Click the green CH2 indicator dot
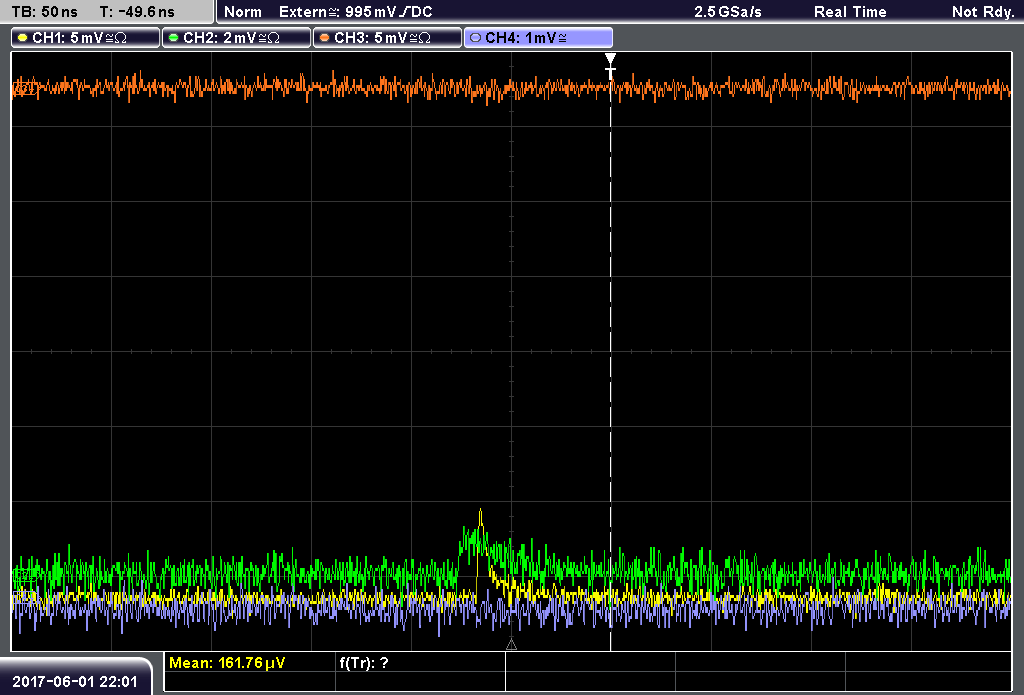 click(x=174, y=38)
